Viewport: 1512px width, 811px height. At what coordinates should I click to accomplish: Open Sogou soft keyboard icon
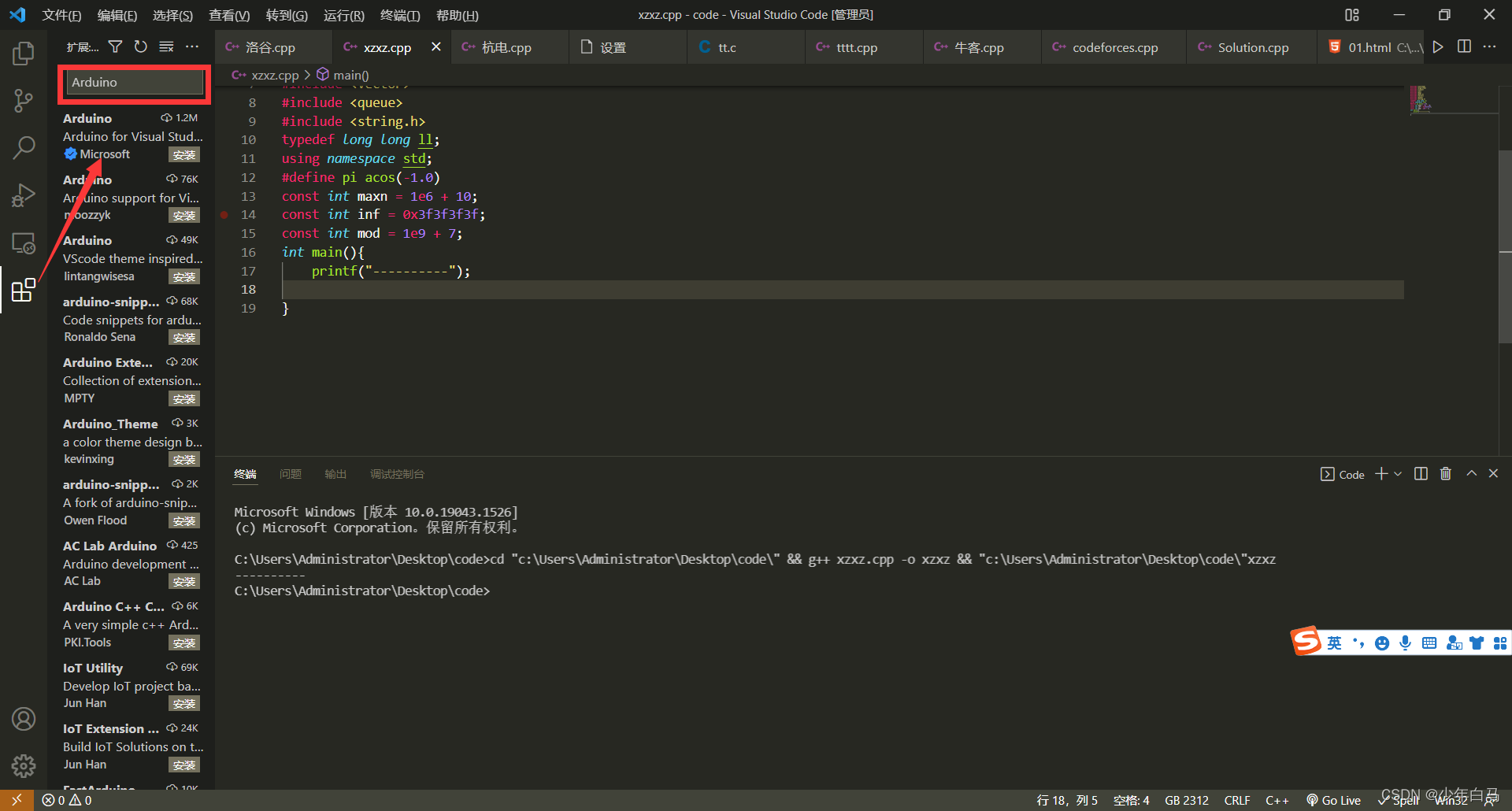click(x=1429, y=643)
